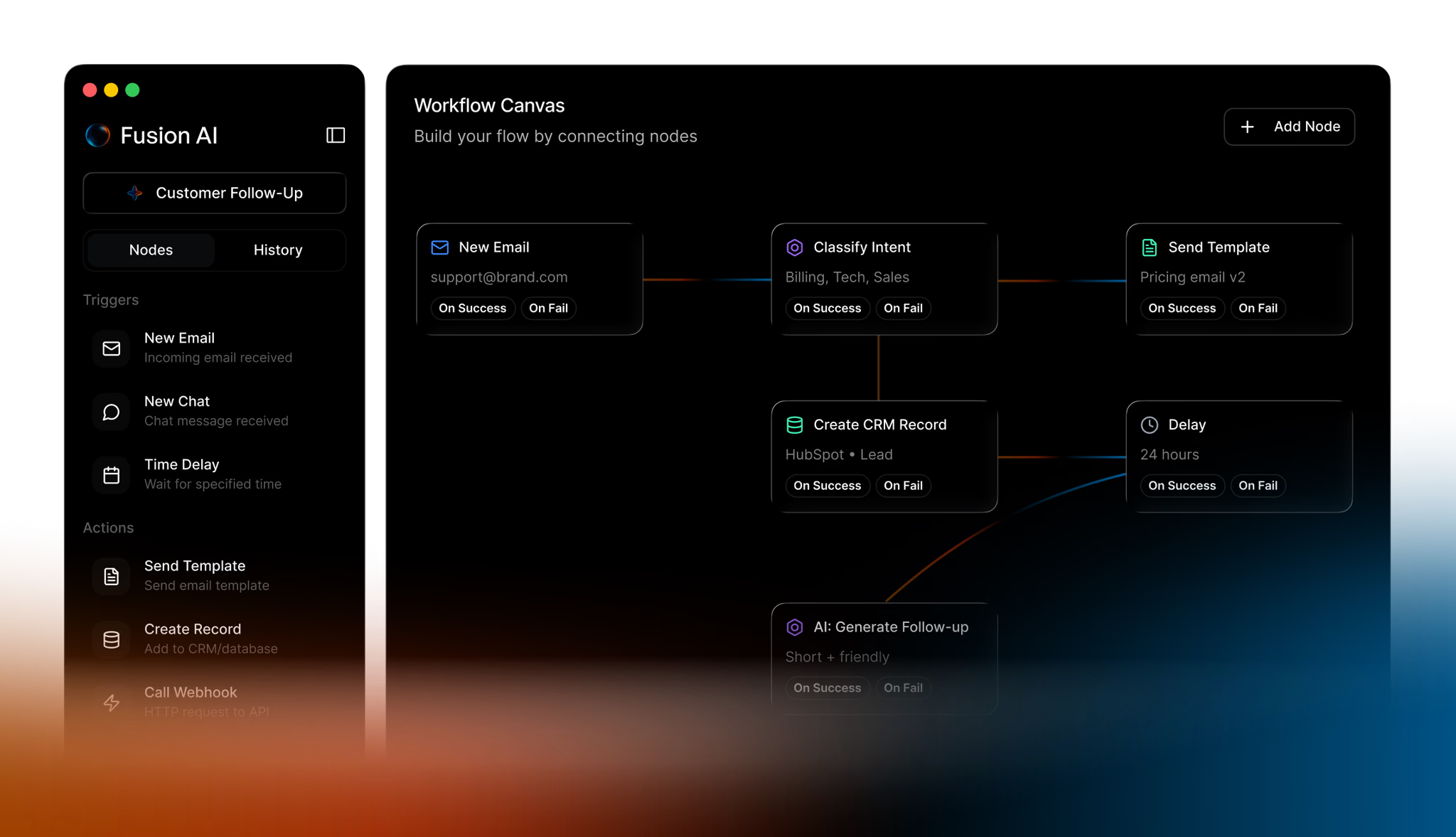Screen dimensions: 1456x837
Task: Click the Fusion AI logo orb
Action: tap(98, 135)
